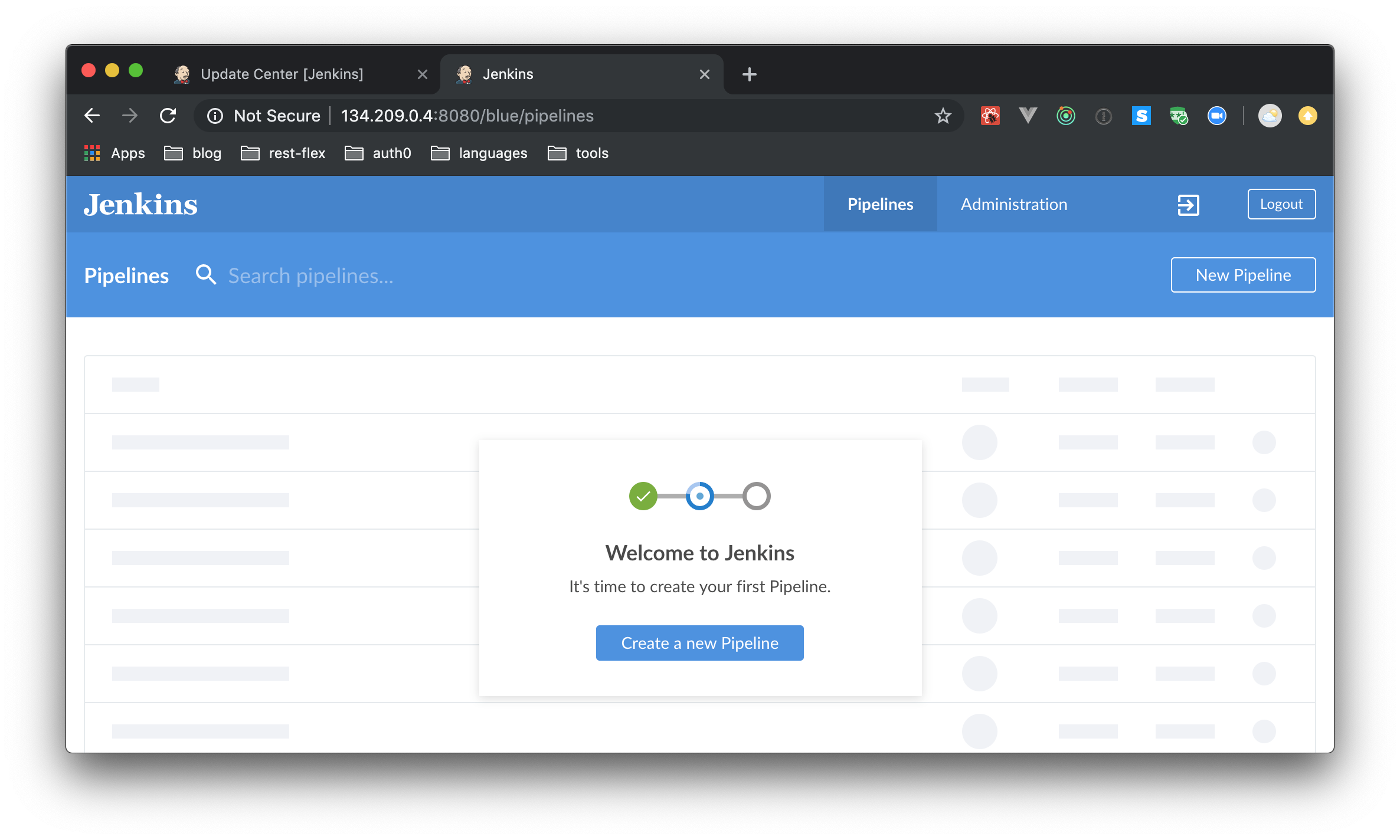Click the Vue devtools extension icon
1400x840 pixels.
coord(1028,116)
